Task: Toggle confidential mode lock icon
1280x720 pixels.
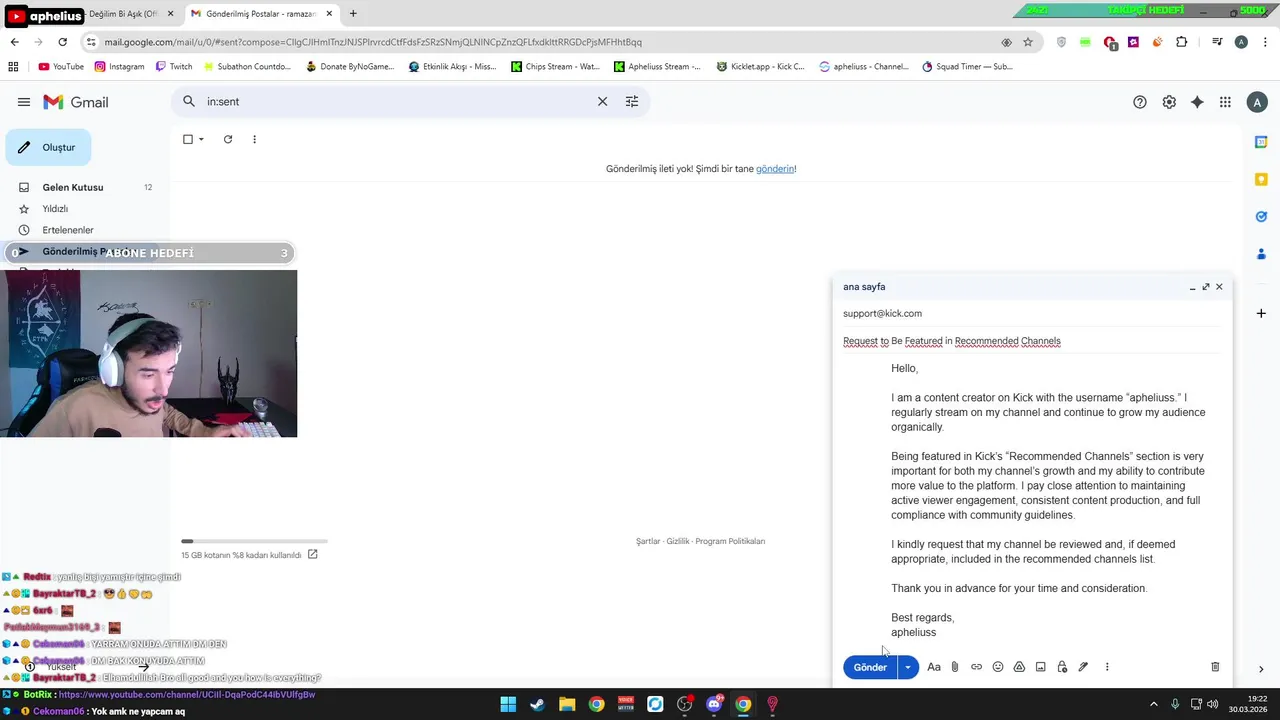Action: 1062,667
